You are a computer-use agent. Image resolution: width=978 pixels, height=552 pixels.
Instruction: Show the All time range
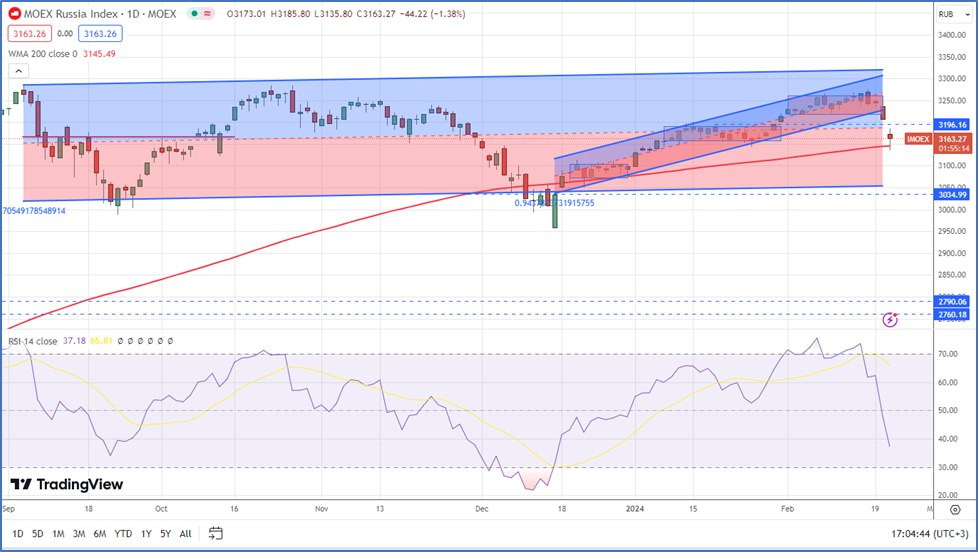(185, 534)
